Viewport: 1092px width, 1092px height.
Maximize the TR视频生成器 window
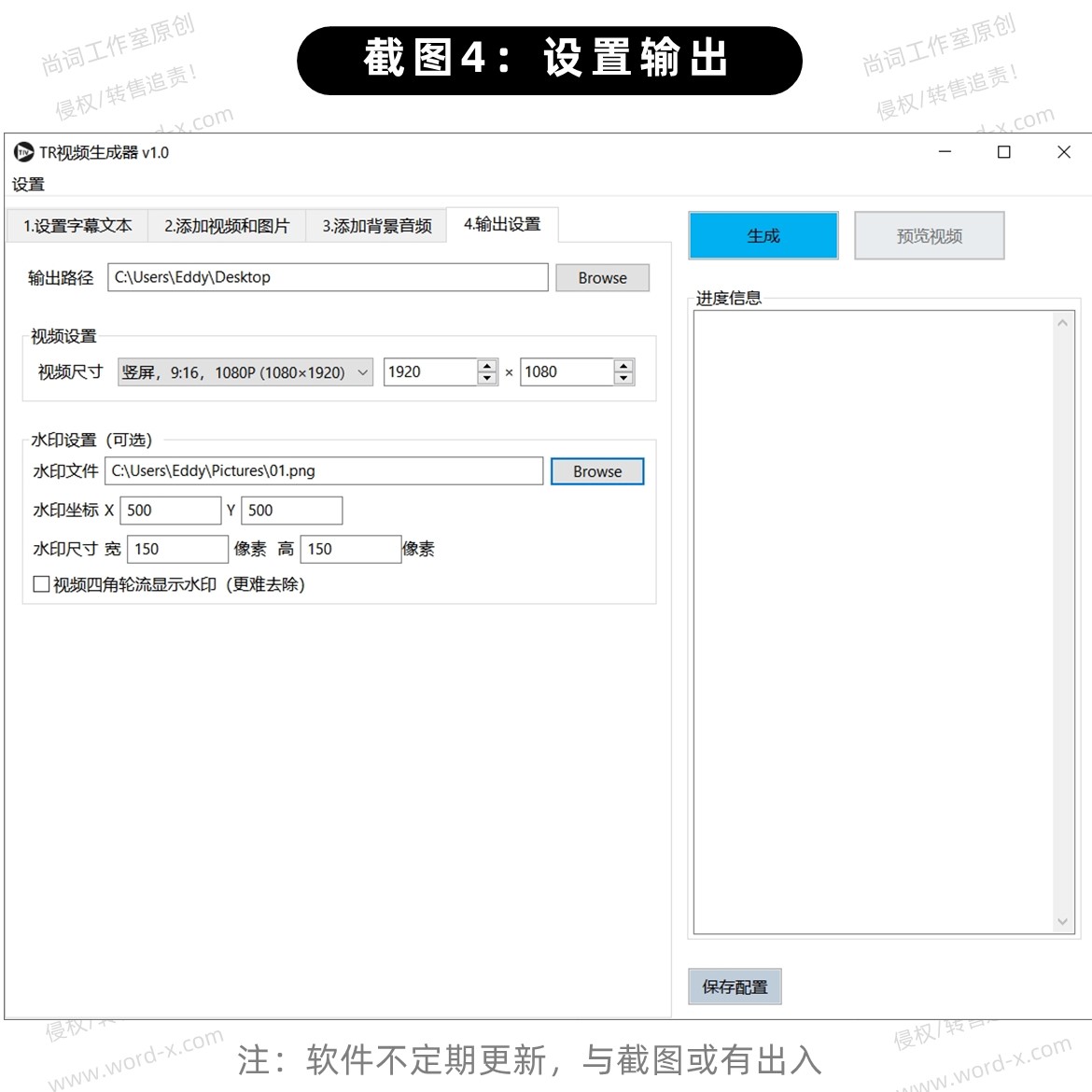(1004, 152)
